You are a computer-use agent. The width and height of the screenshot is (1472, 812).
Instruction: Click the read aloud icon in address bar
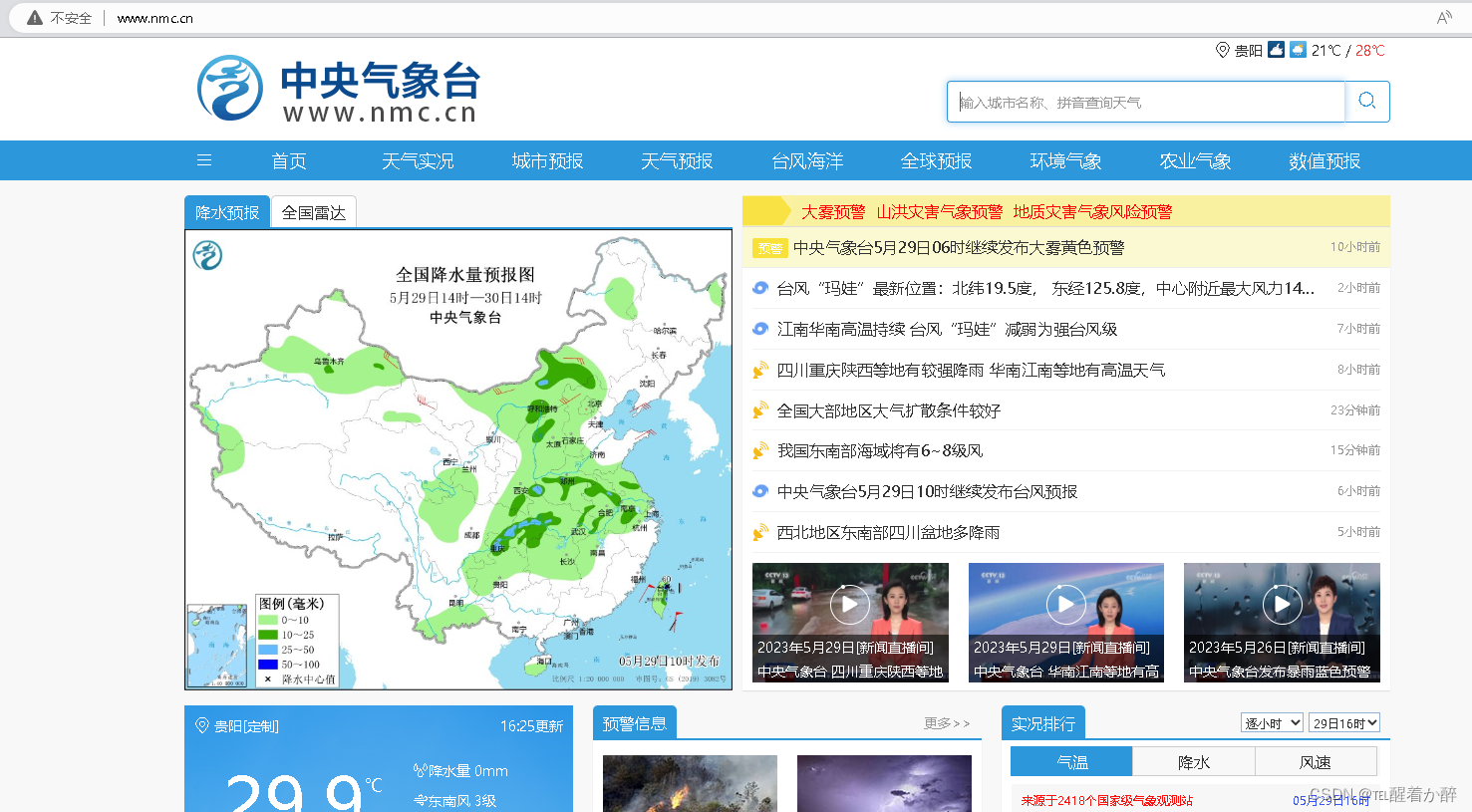[x=1444, y=18]
